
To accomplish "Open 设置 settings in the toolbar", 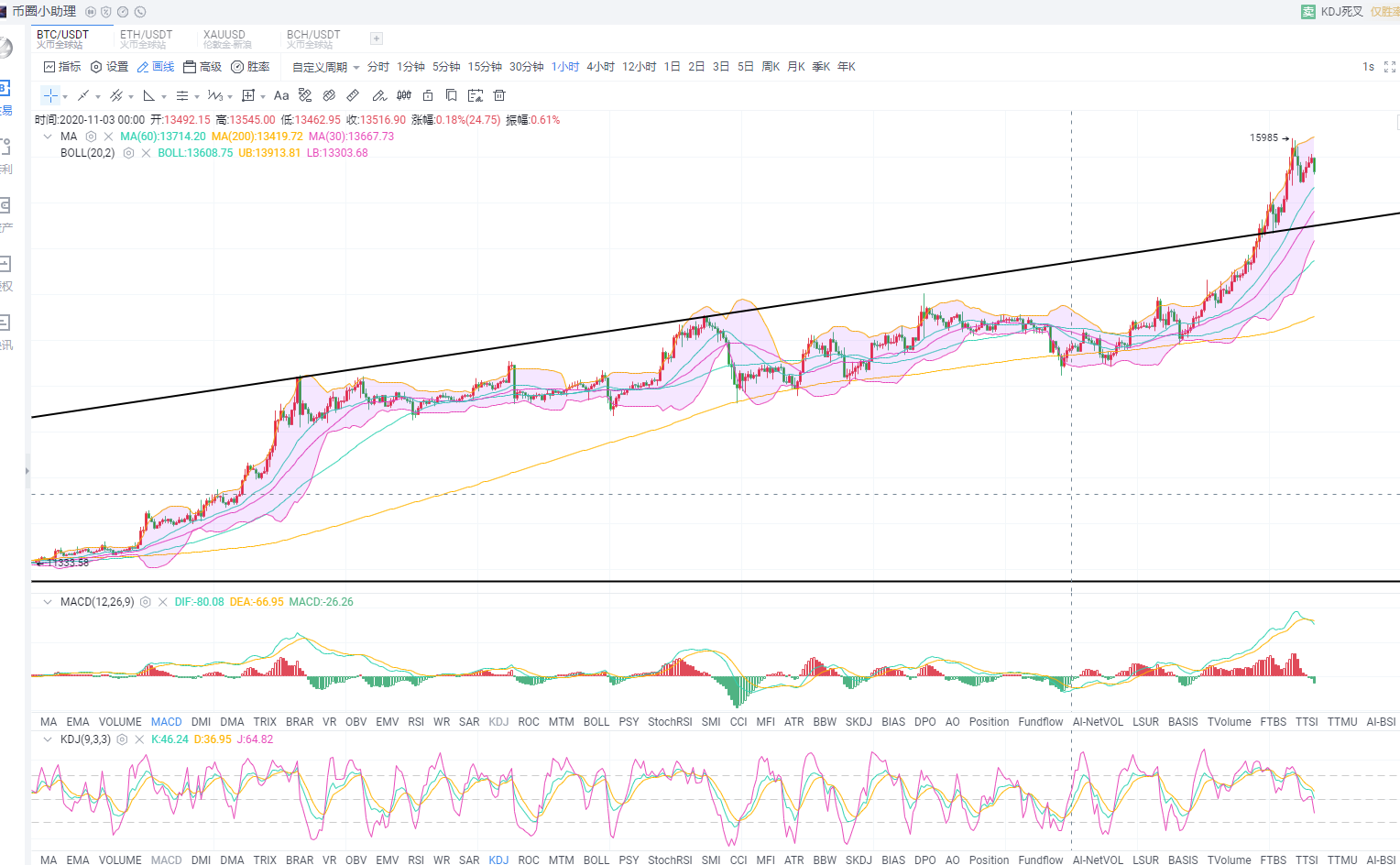I will (x=109, y=67).
